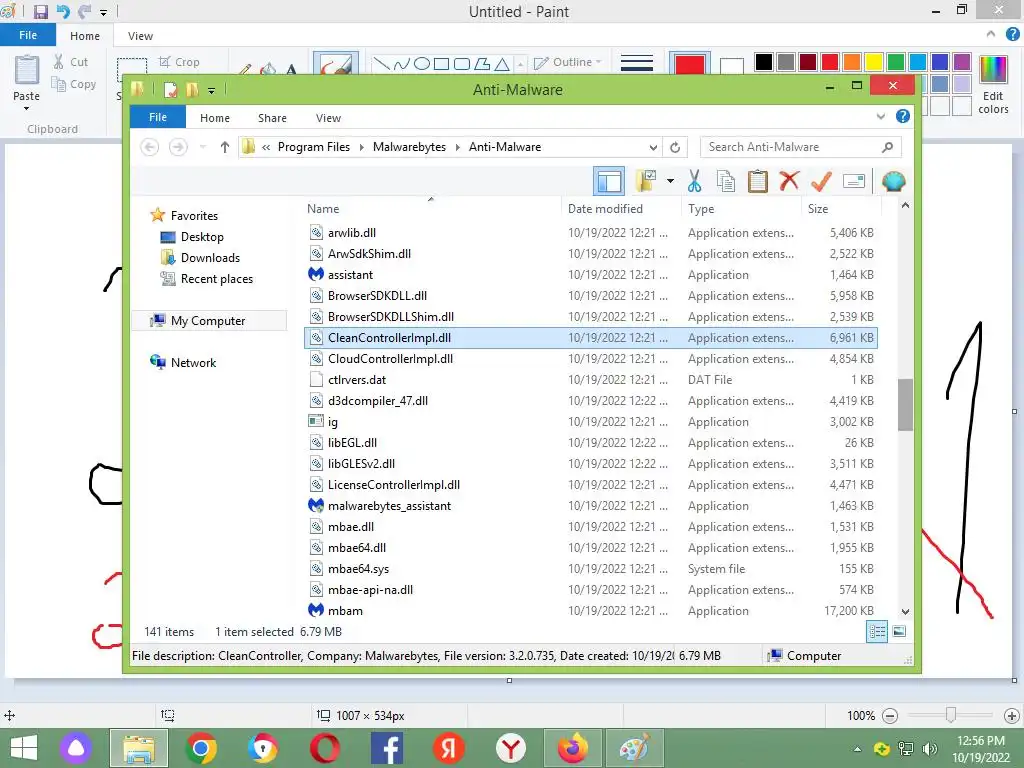
Task: Open Explorer Help question mark
Action: point(903,116)
